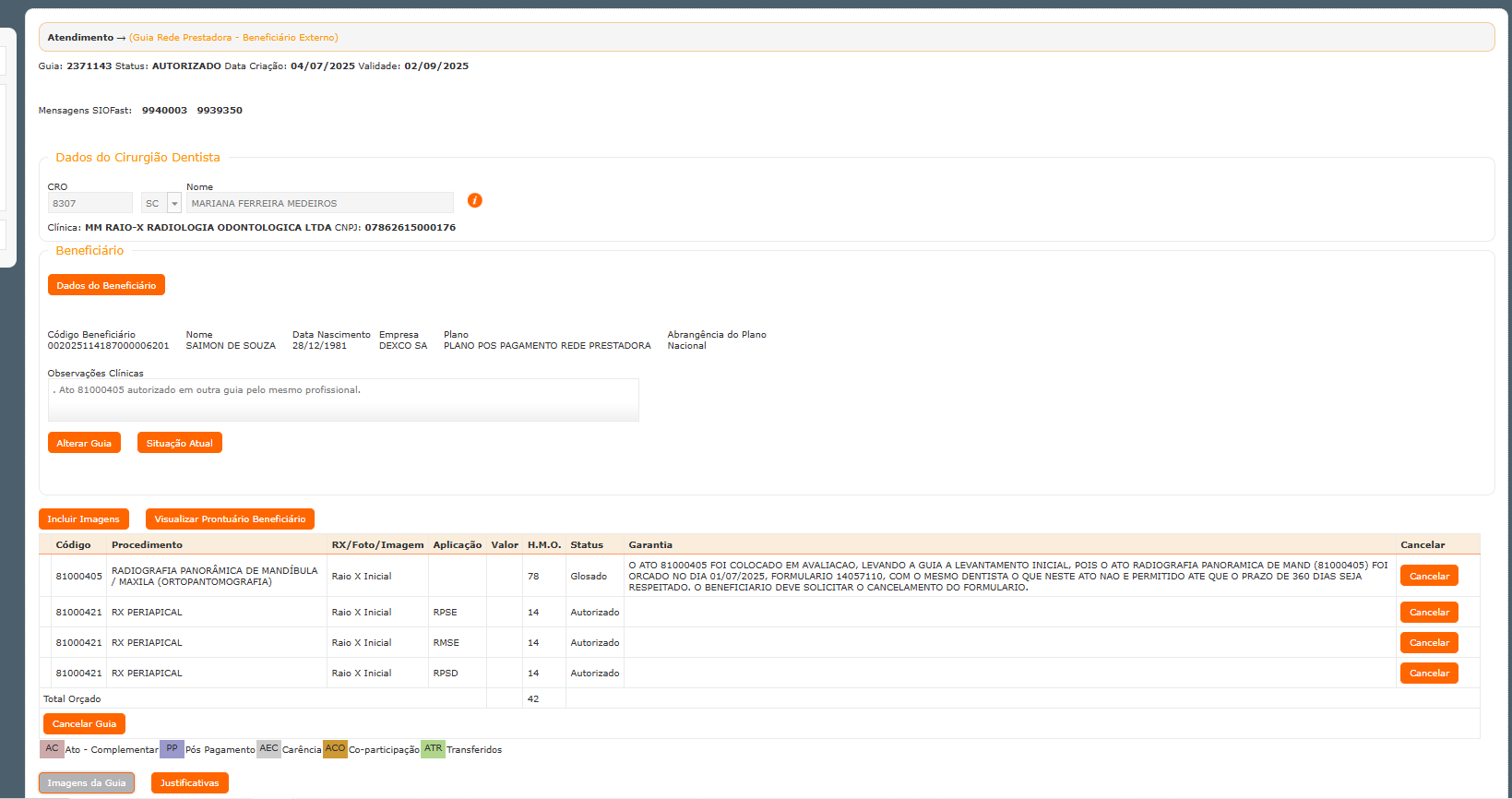This screenshot has height=799, width=1512.
Task: Click the Observações Clínicas text area
Action: coord(342,400)
